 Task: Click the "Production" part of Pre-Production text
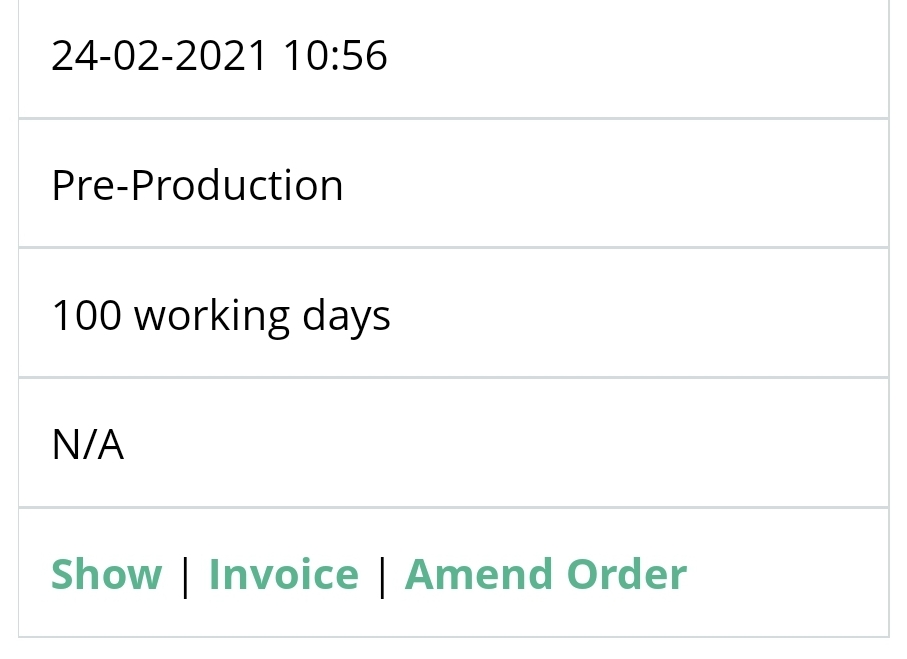click(x=237, y=185)
